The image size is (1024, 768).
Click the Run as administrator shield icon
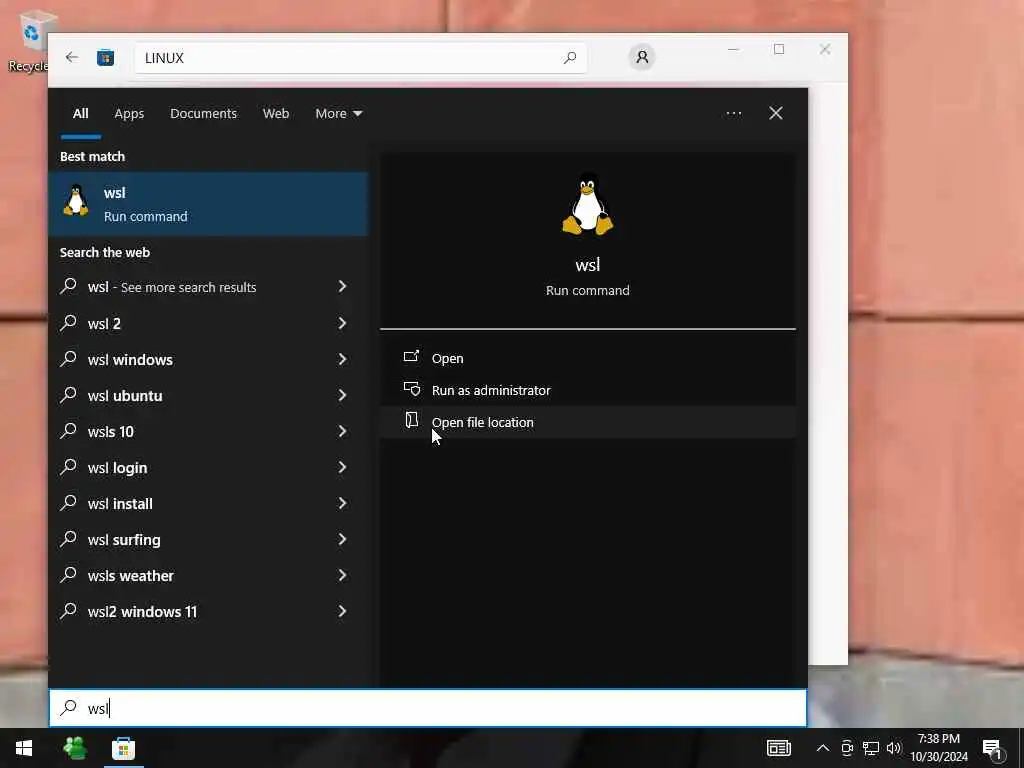coord(411,389)
